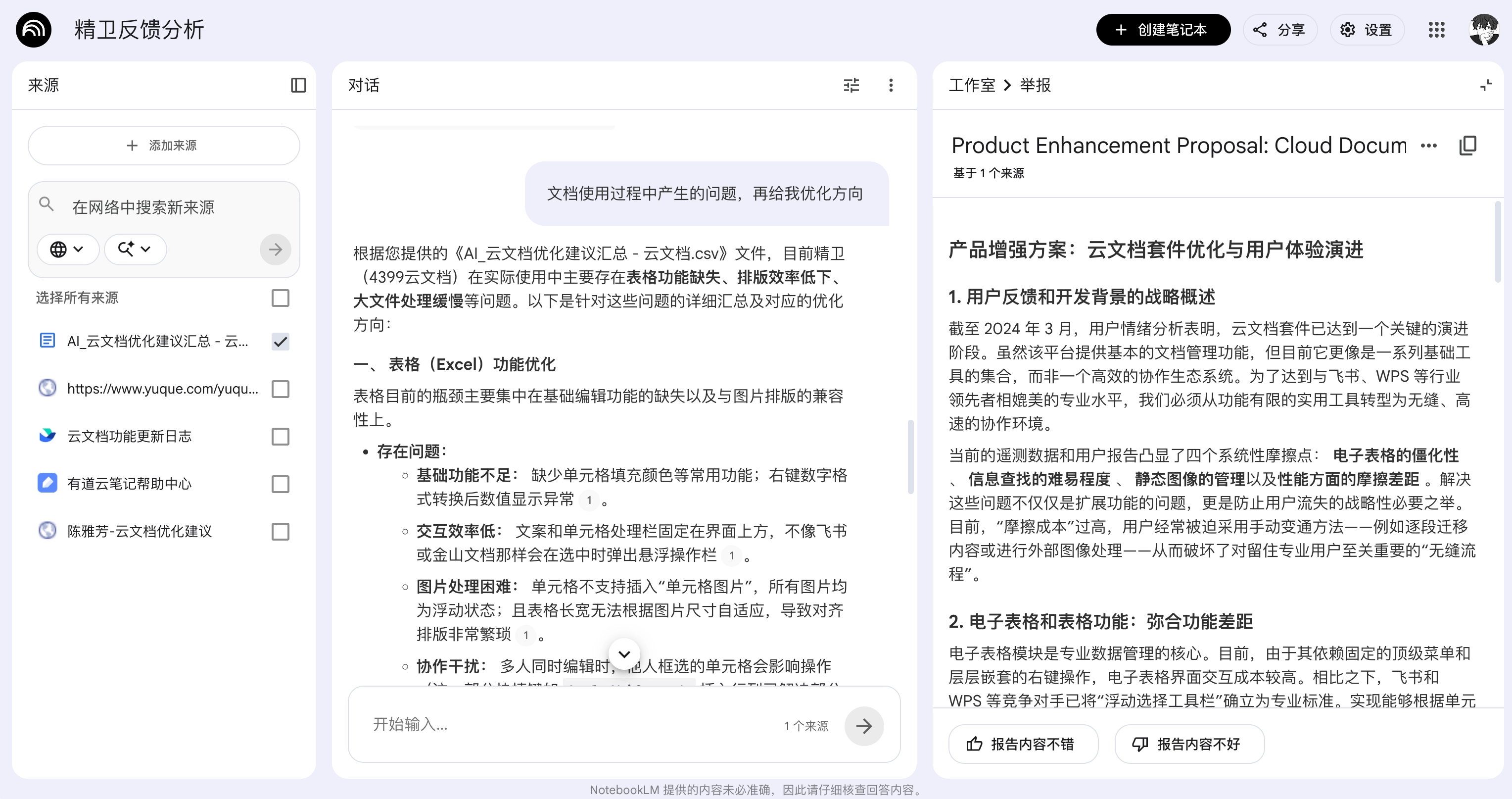
Task: Click the Product Enhancement Proposal report title
Action: click(x=1179, y=145)
